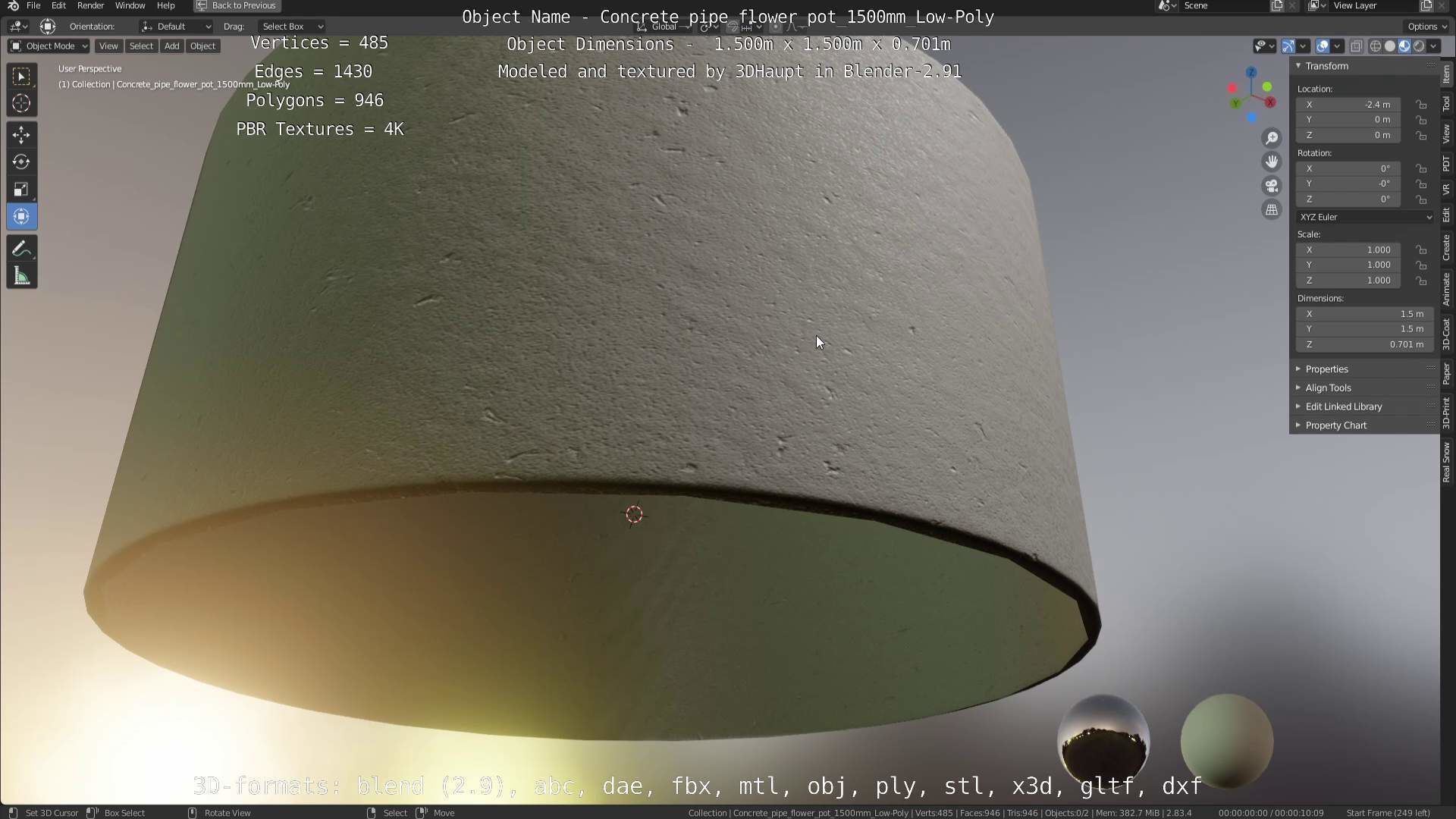Select the Rotate tool in the toolbar
Image resolution: width=1456 pixels, height=819 pixels.
21,162
